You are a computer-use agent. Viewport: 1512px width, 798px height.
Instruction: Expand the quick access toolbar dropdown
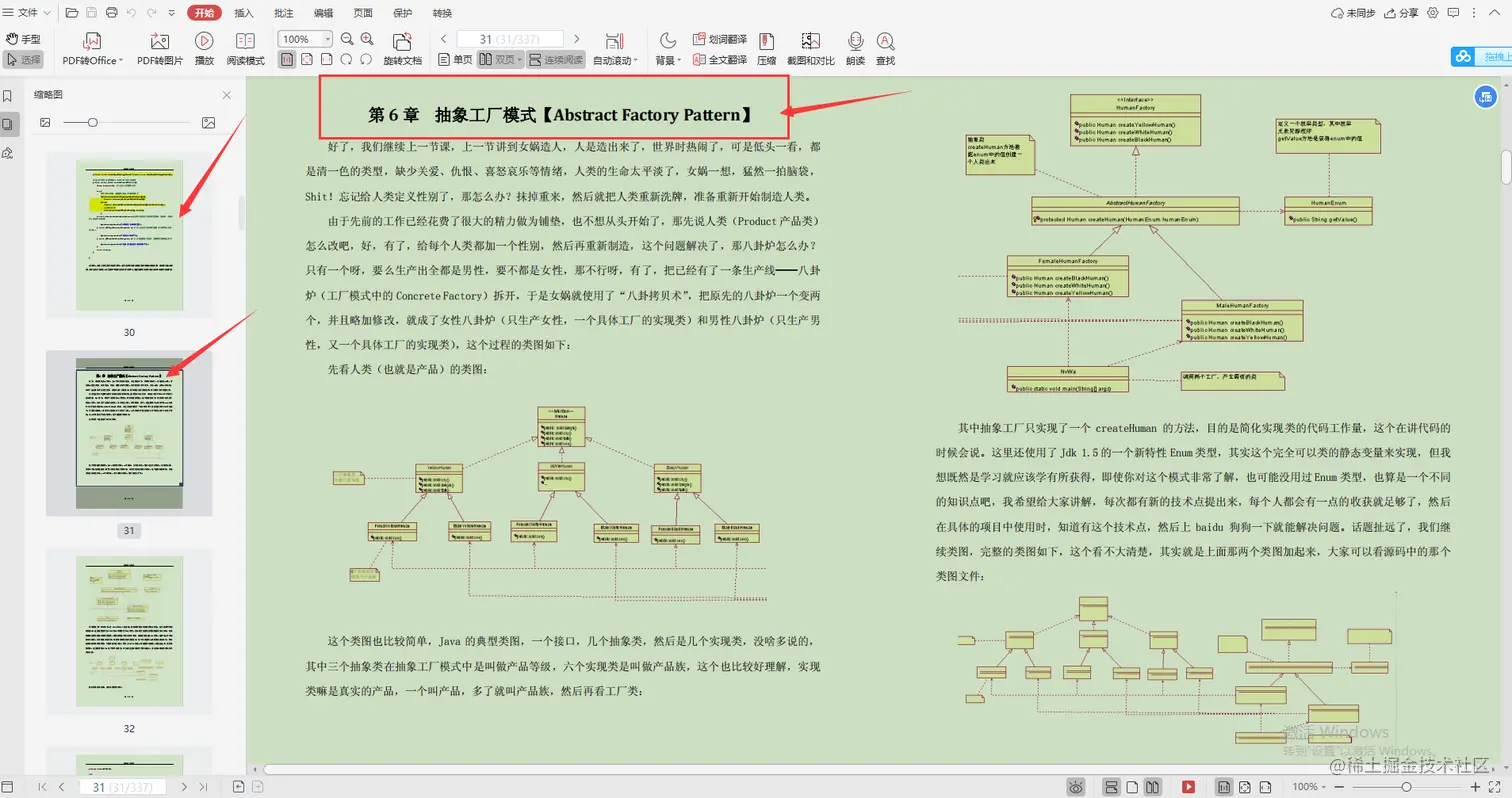click(x=171, y=13)
